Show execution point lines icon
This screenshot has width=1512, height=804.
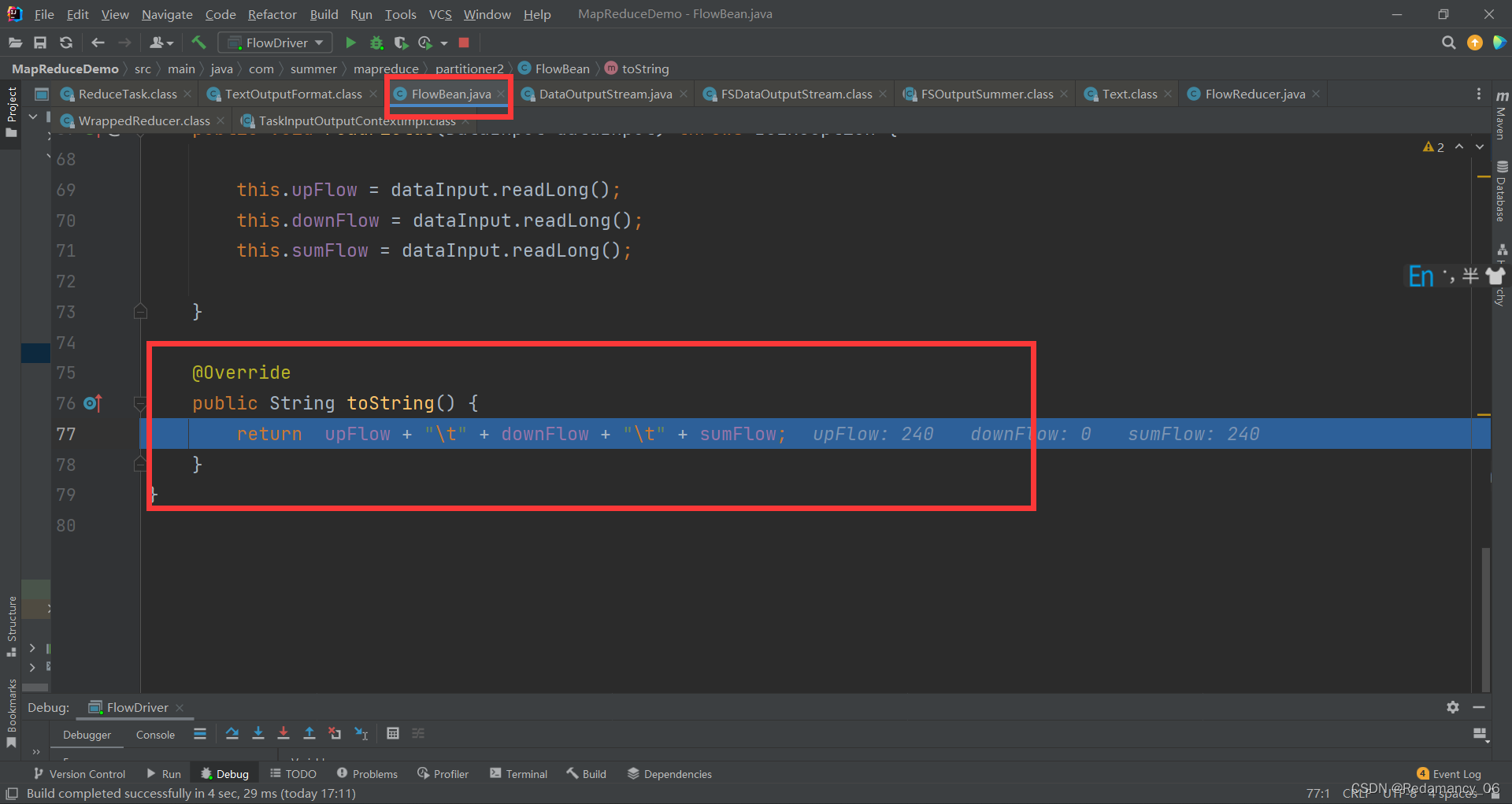(x=200, y=733)
